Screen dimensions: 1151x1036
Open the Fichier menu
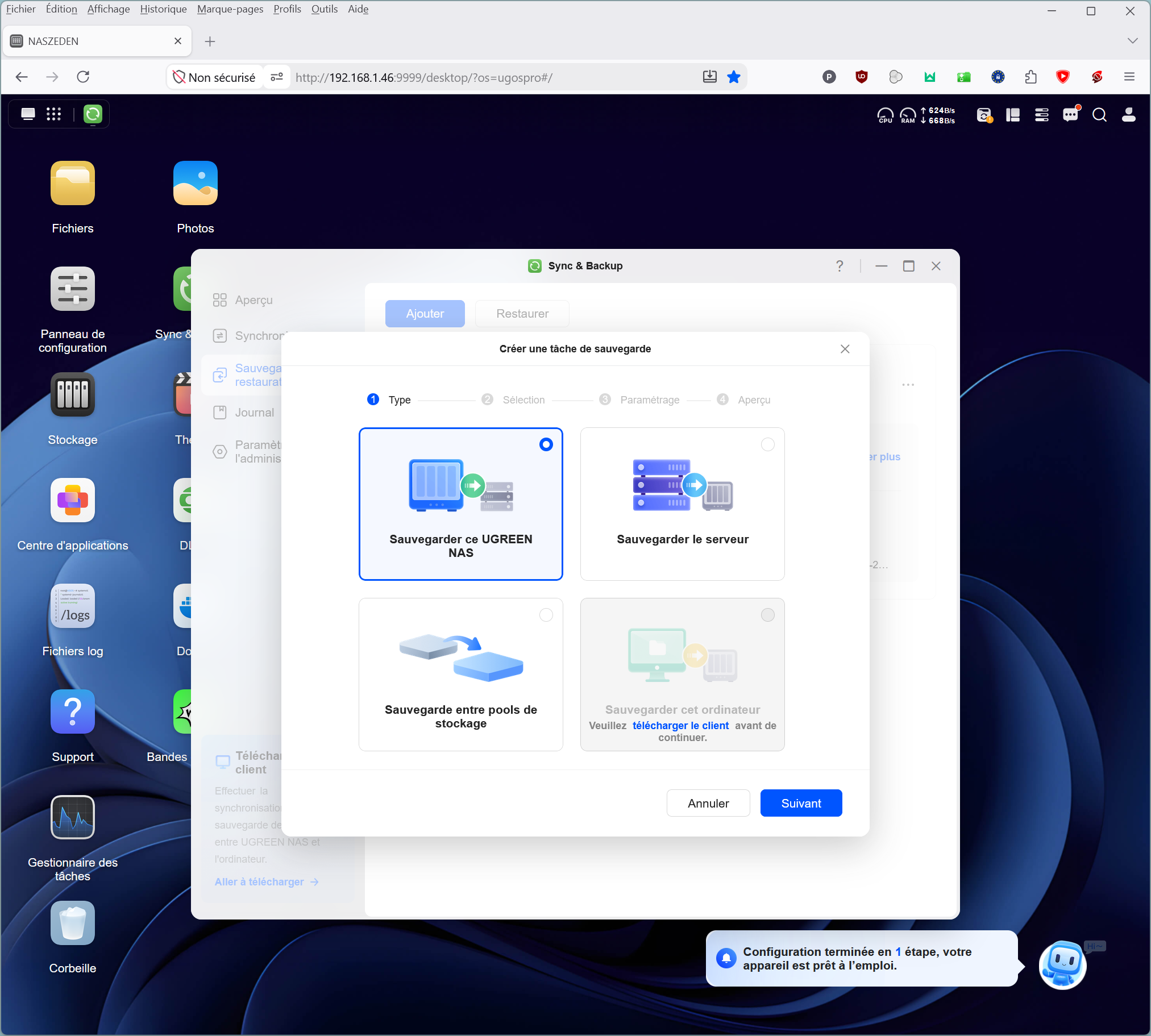[20, 9]
